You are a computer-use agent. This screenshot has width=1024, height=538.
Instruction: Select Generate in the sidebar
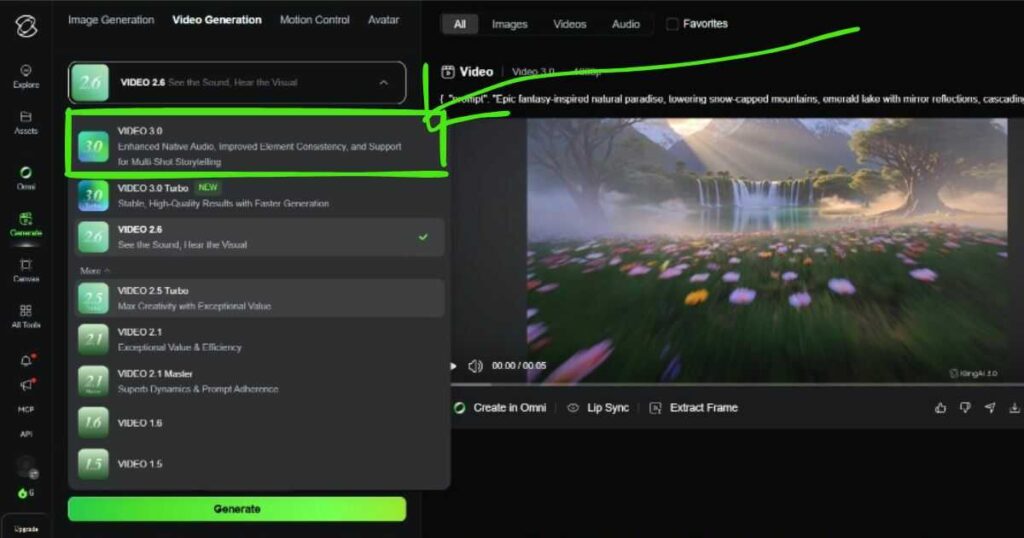[26, 224]
